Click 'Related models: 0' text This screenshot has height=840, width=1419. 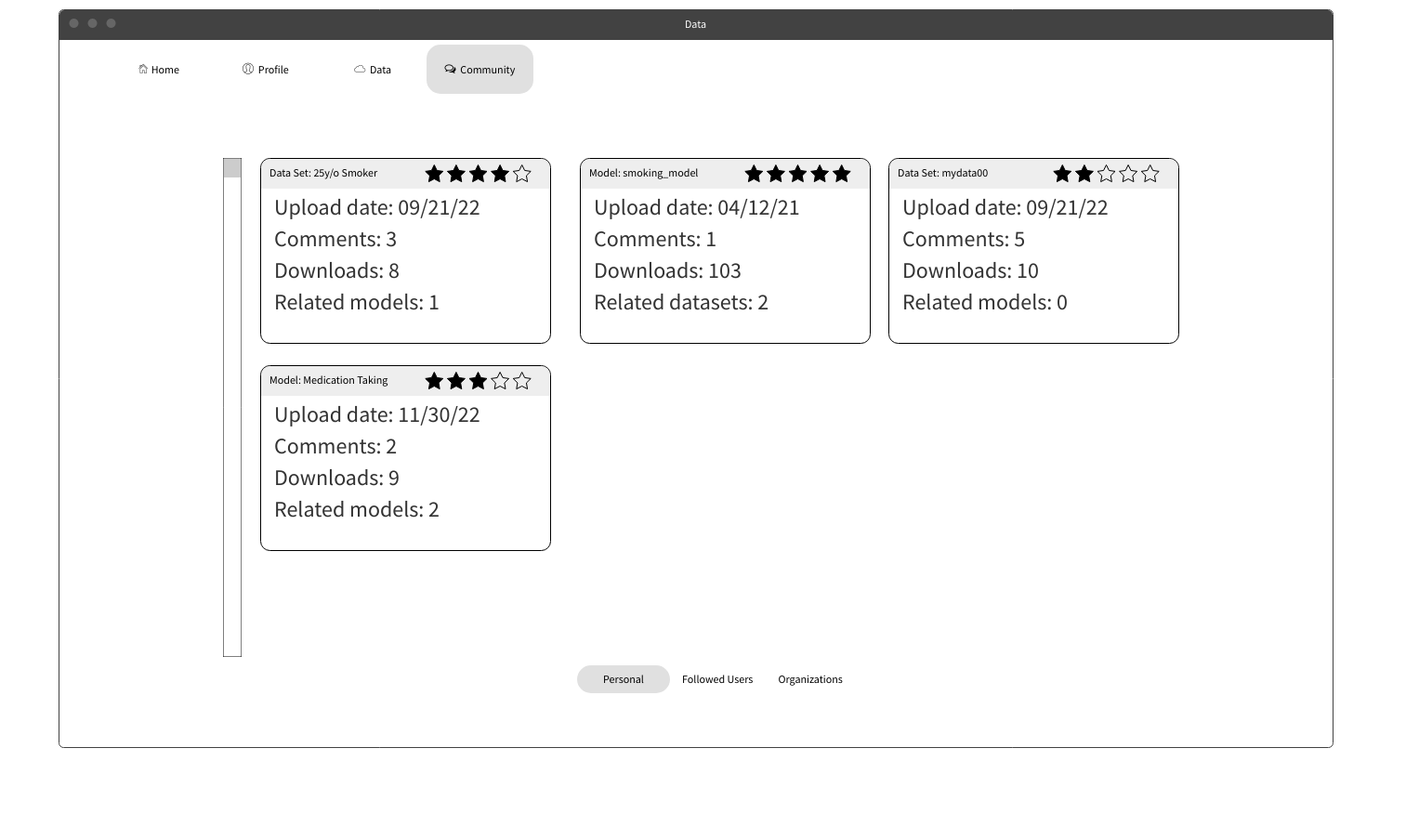pyautogui.click(x=985, y=302)
